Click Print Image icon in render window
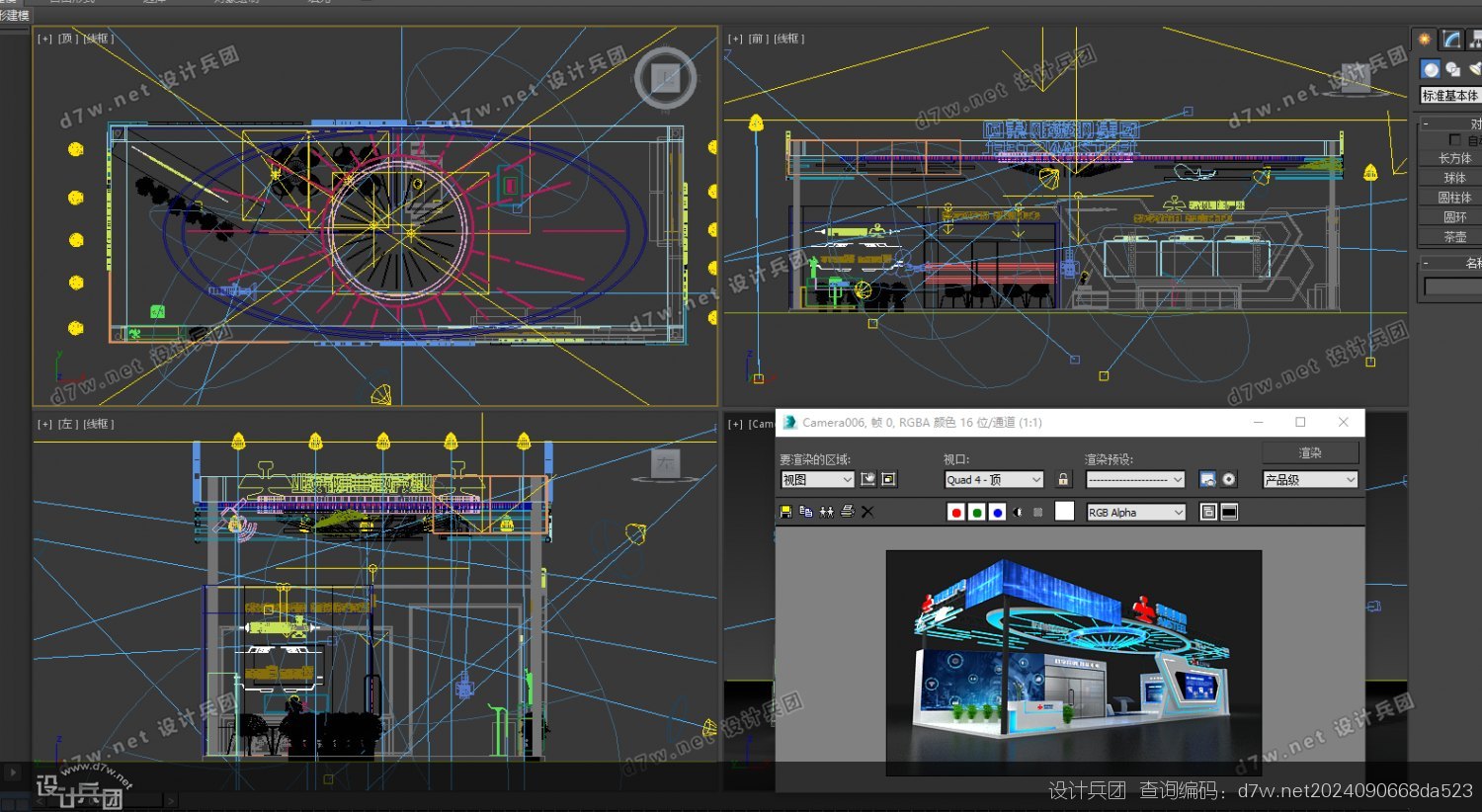 click(847, 512)
